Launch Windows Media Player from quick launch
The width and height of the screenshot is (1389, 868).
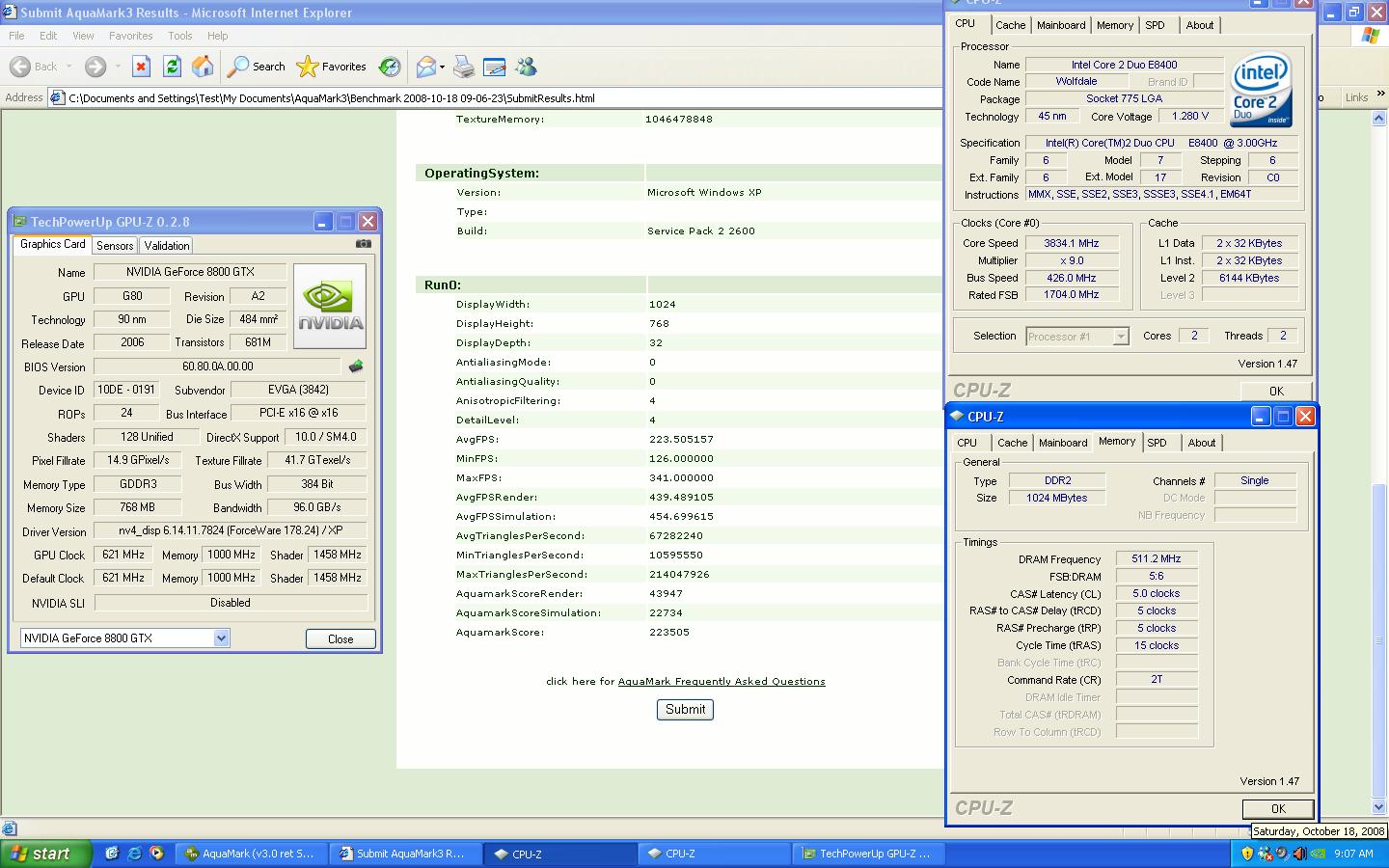pyautogui.click(x=156, y=854)
